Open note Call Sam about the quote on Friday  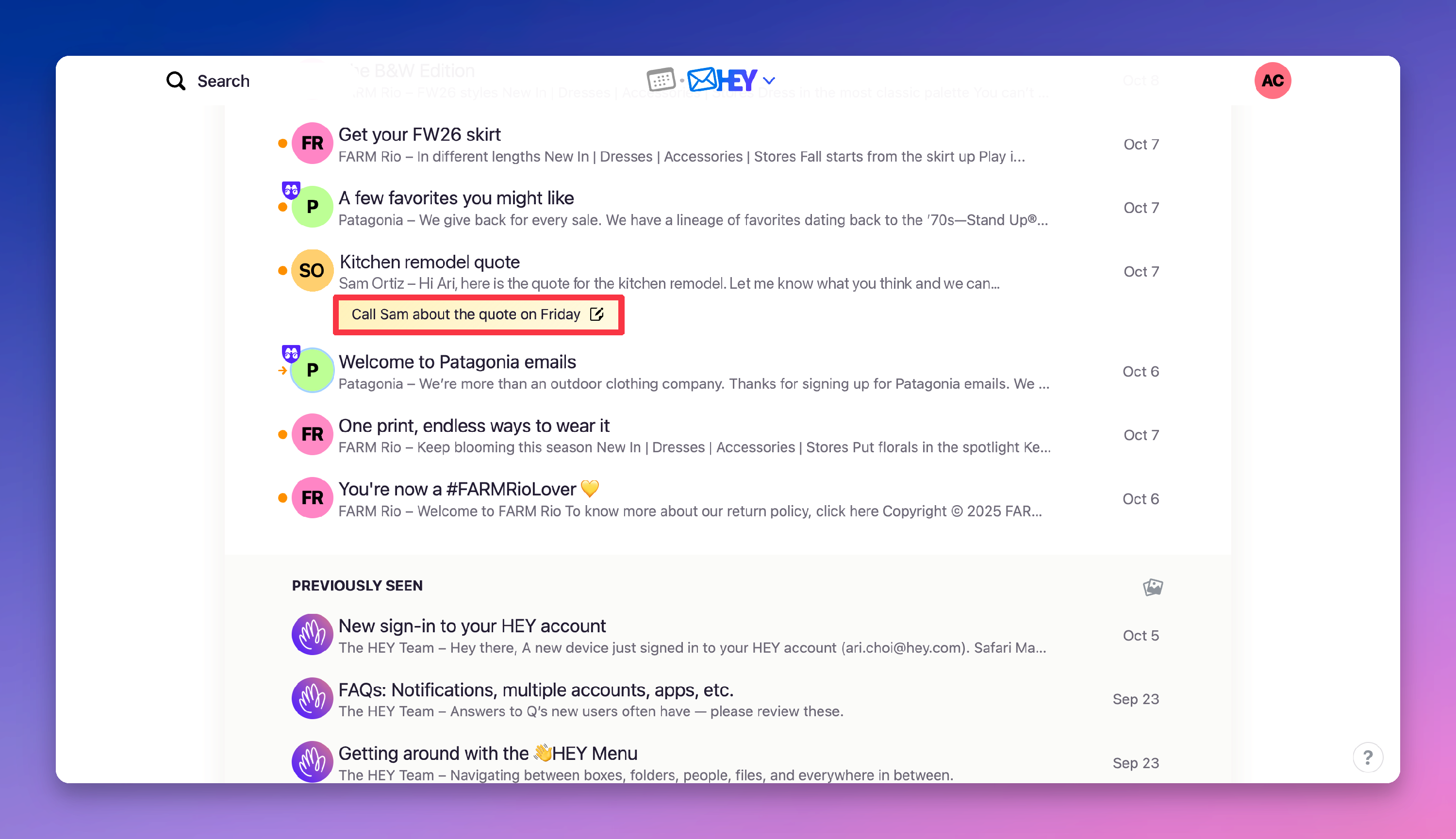(x=478, y=314)
